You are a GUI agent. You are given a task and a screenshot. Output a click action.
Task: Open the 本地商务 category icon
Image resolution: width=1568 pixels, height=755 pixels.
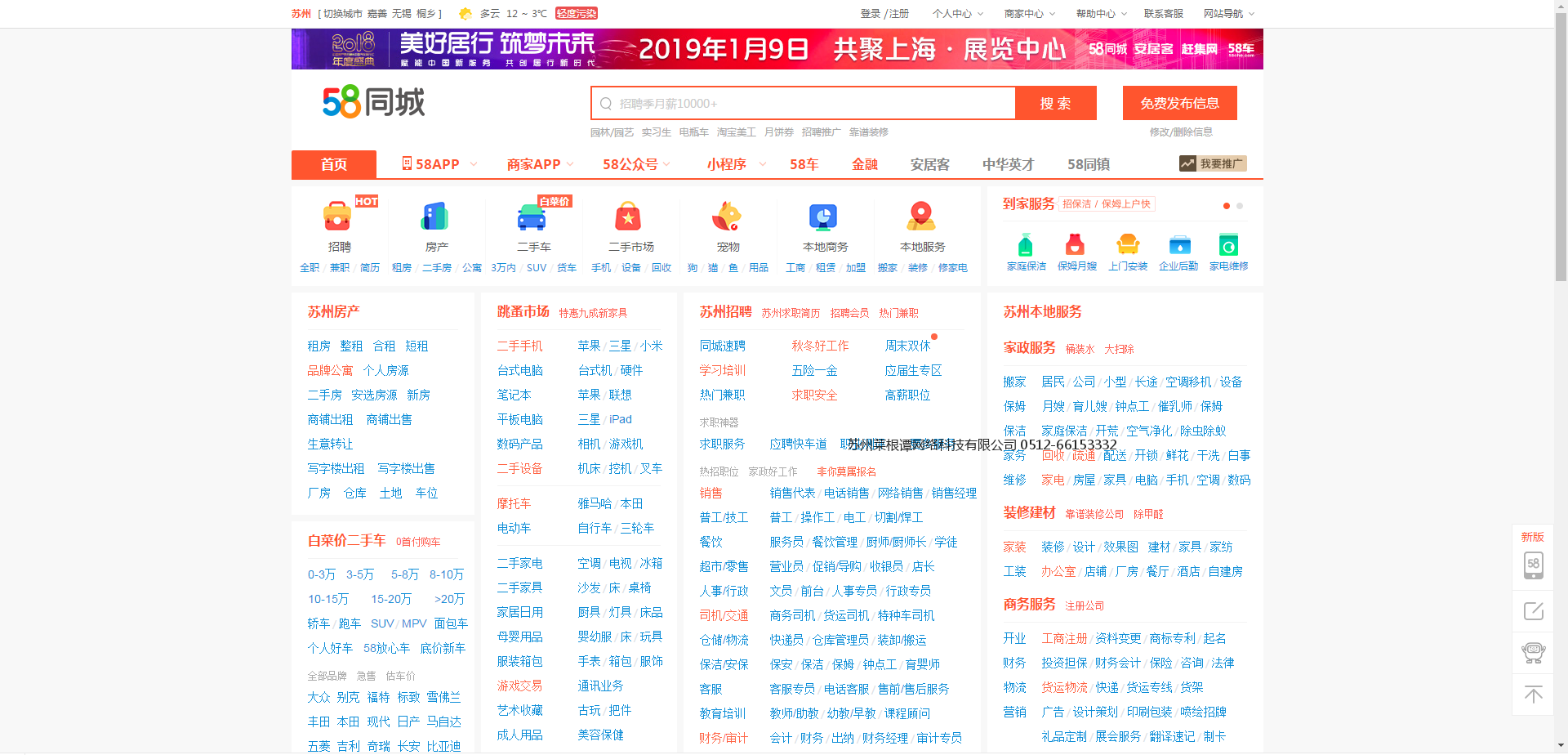tap(823, 217)
